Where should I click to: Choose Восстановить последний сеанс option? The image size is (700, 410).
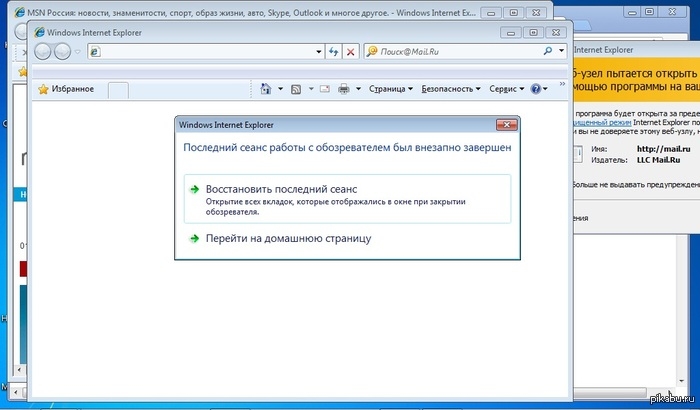pos(347,199)
